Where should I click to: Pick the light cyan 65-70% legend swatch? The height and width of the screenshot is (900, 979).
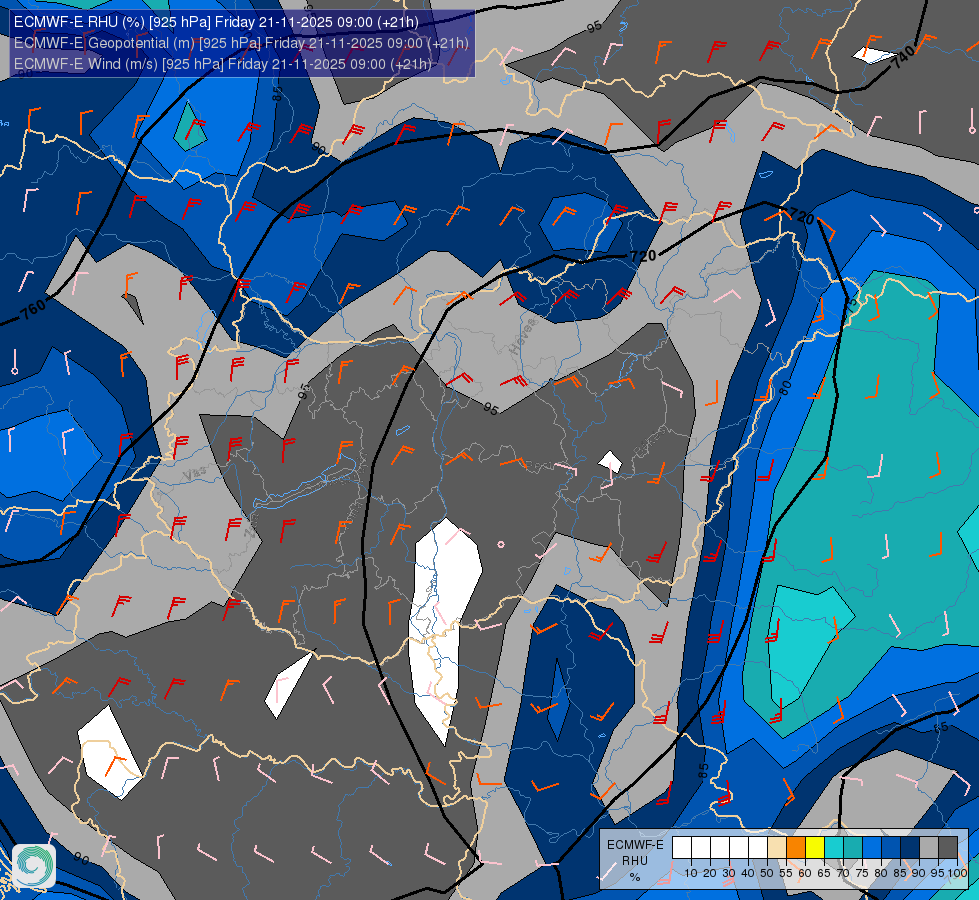[834, 848]
